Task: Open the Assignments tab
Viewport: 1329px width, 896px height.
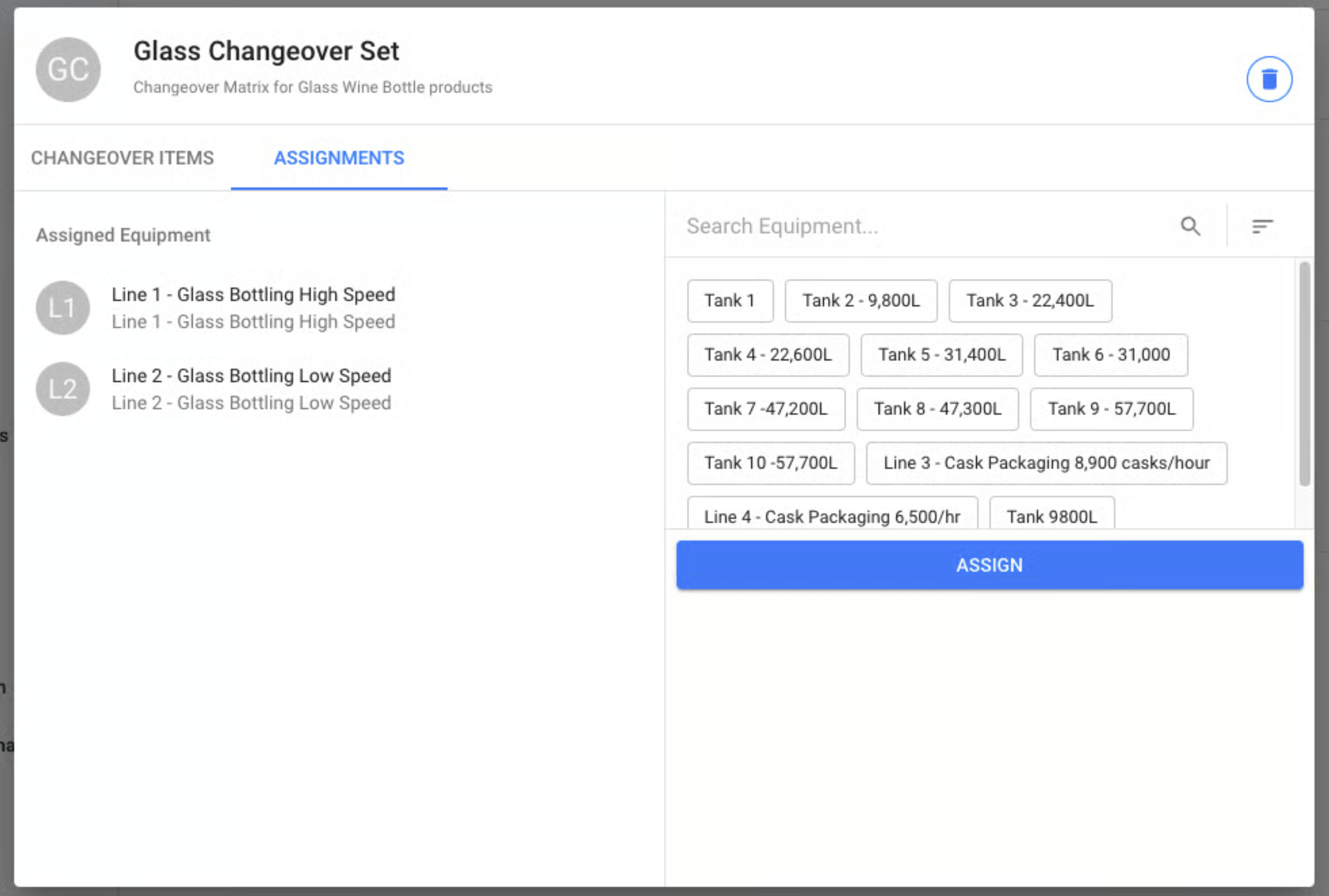Action: (x=339, y=158)
